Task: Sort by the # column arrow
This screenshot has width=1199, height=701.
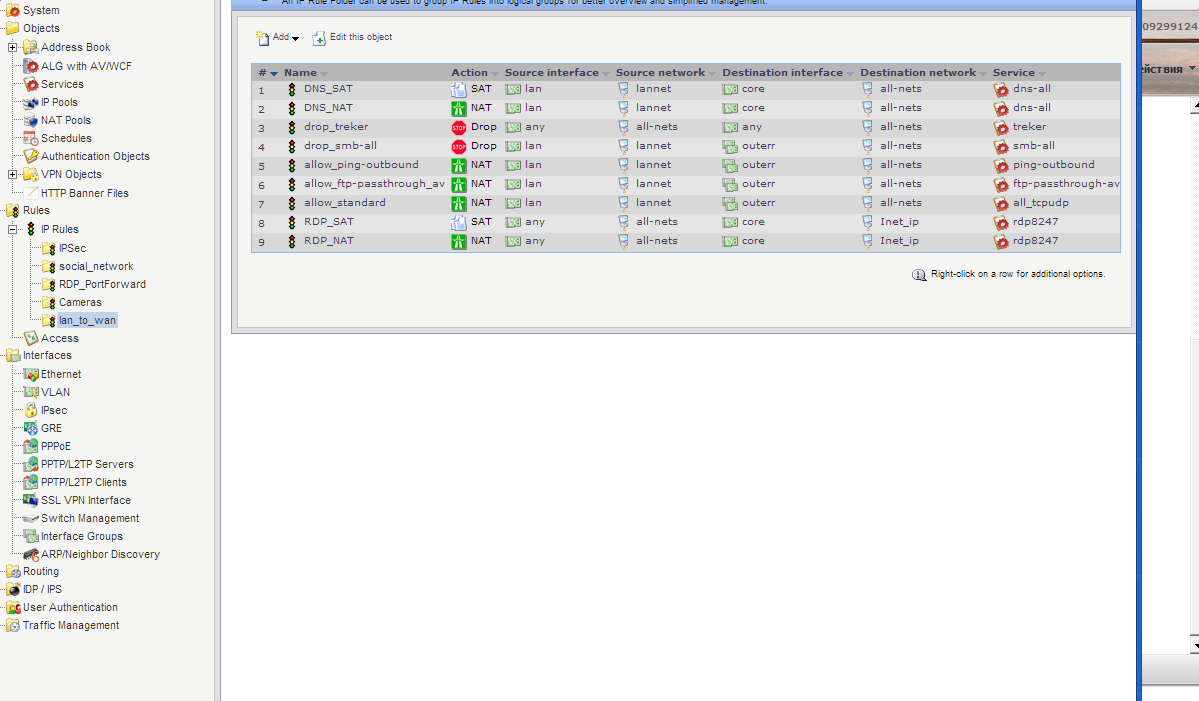Action: [274, 73]
